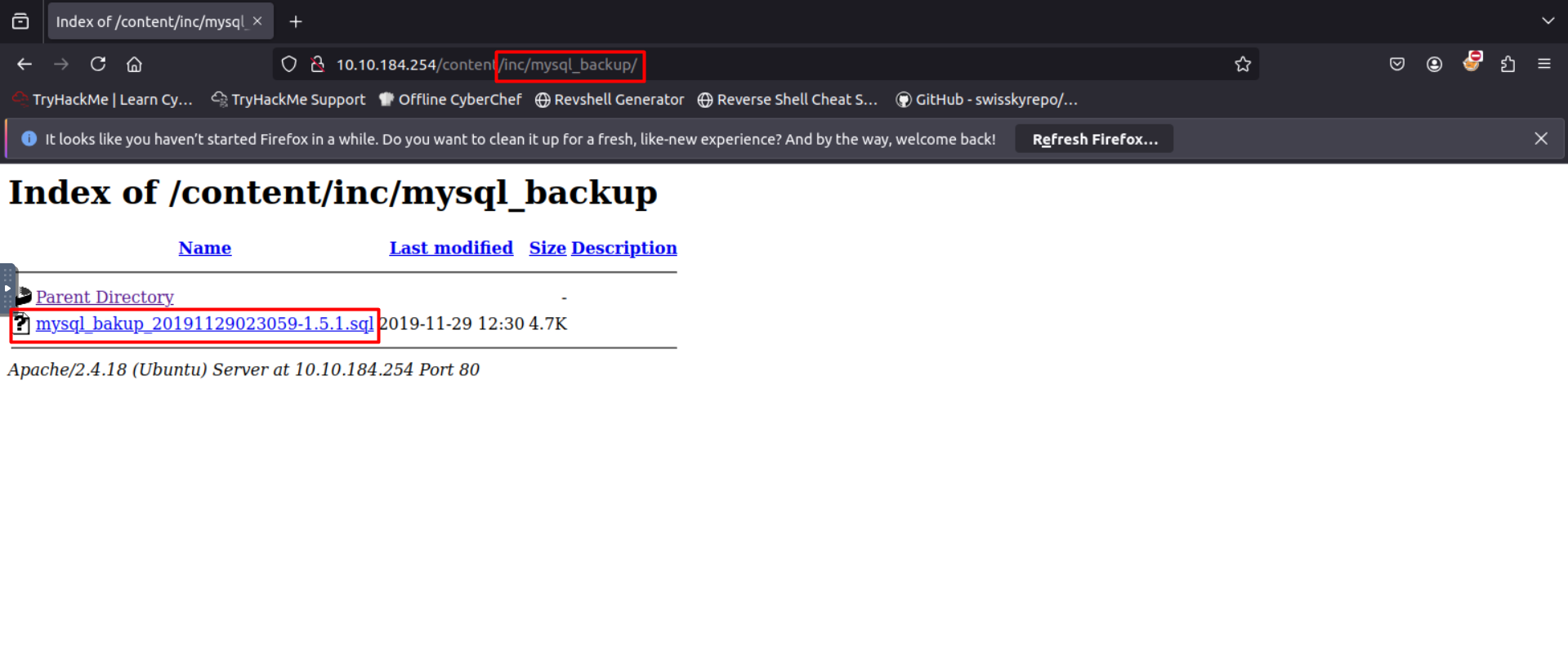Expand the left-edge sidebar handle
Viewport: 1568px width, 654px height.
pos(7,288)
